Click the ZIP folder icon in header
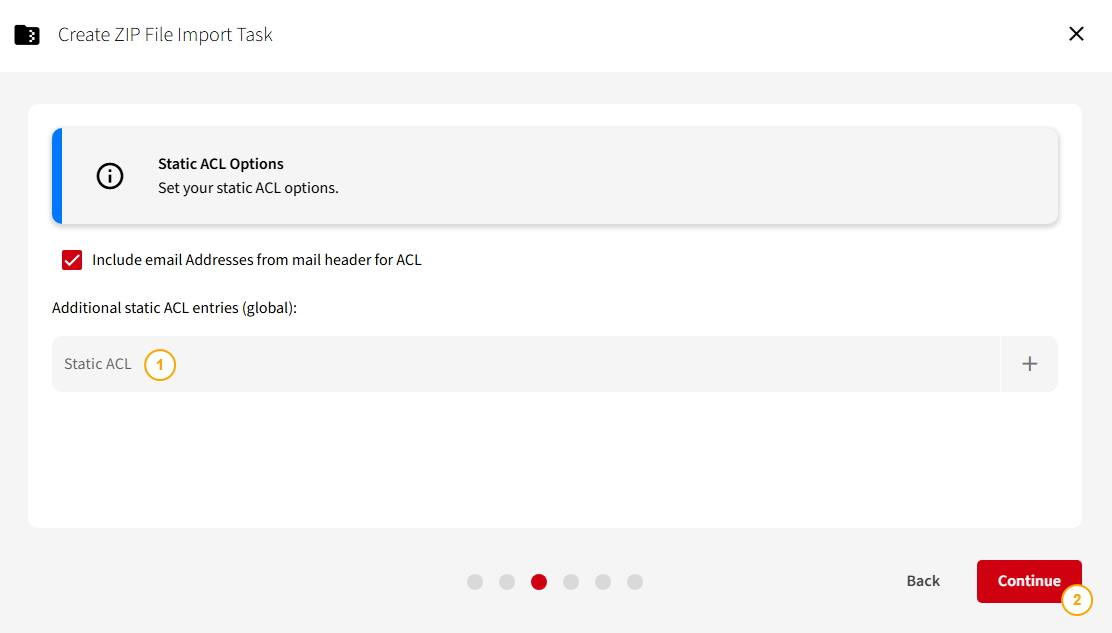The height and width of the screenshot is (633, 1112). [27, 35]
